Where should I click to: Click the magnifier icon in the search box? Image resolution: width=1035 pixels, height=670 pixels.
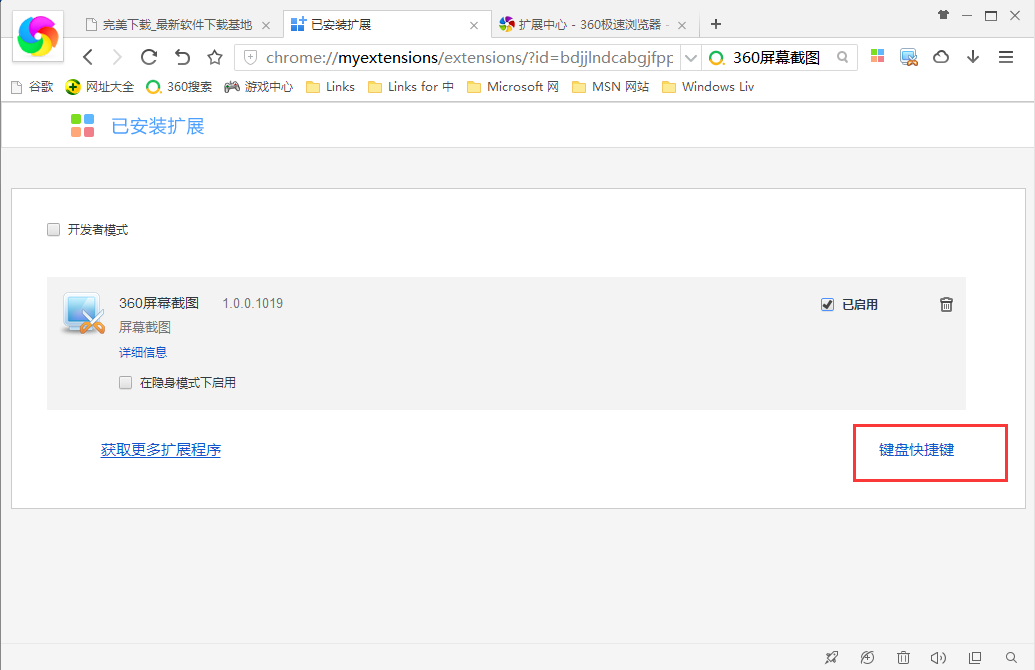pyautogui.click(x=843, y=57)
